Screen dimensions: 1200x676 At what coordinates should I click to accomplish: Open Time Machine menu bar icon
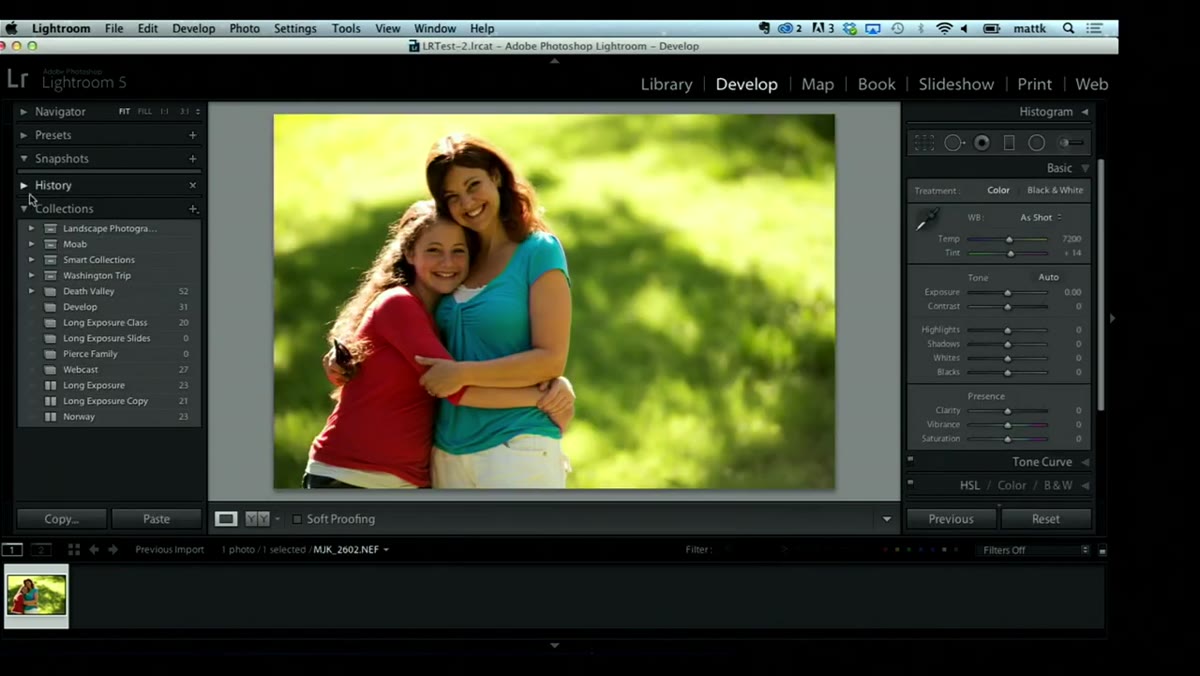click(x=898, y=29)
